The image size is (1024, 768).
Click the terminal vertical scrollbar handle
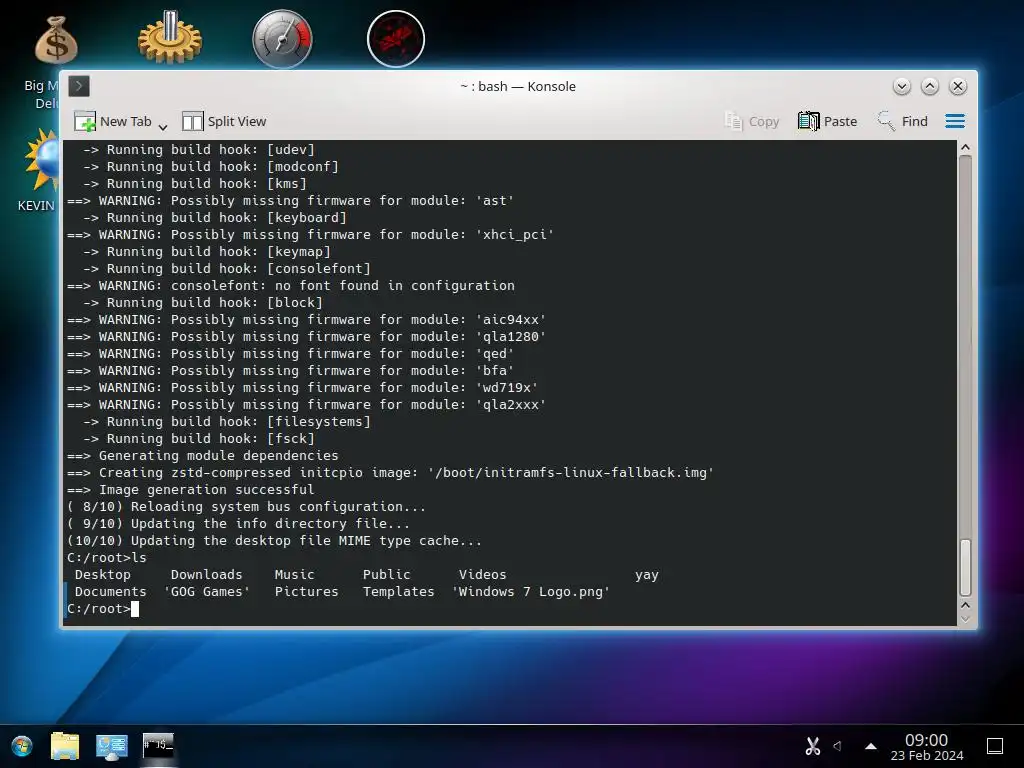pos(965,567)
